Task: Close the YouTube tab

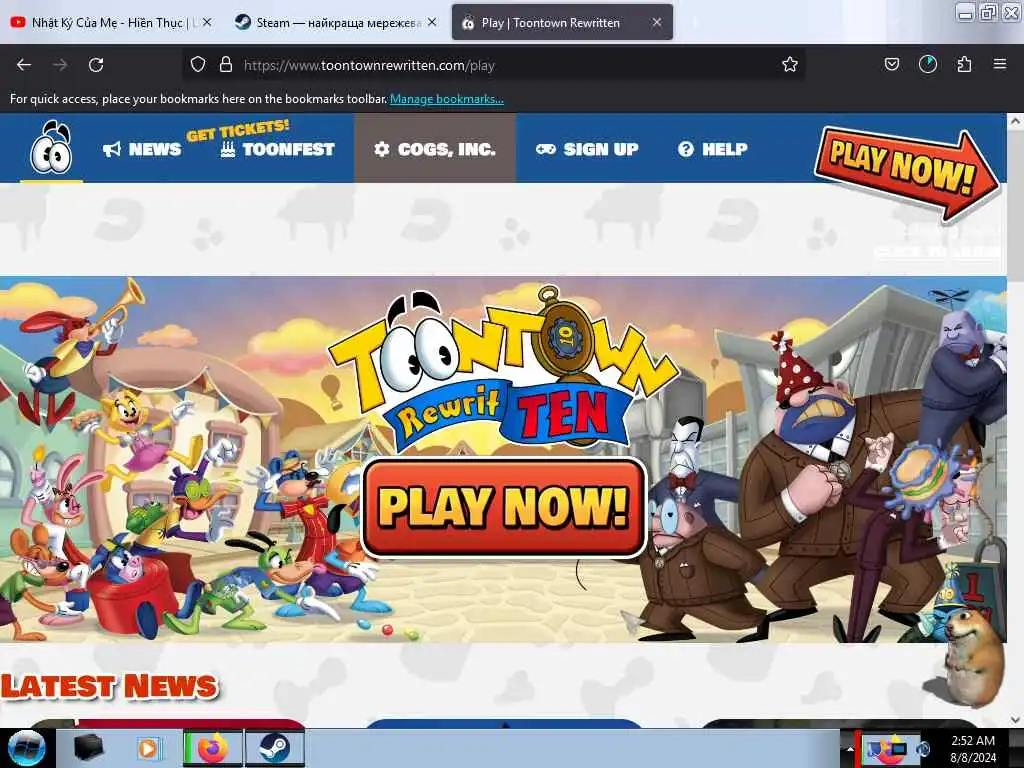Action: (206, 23)
